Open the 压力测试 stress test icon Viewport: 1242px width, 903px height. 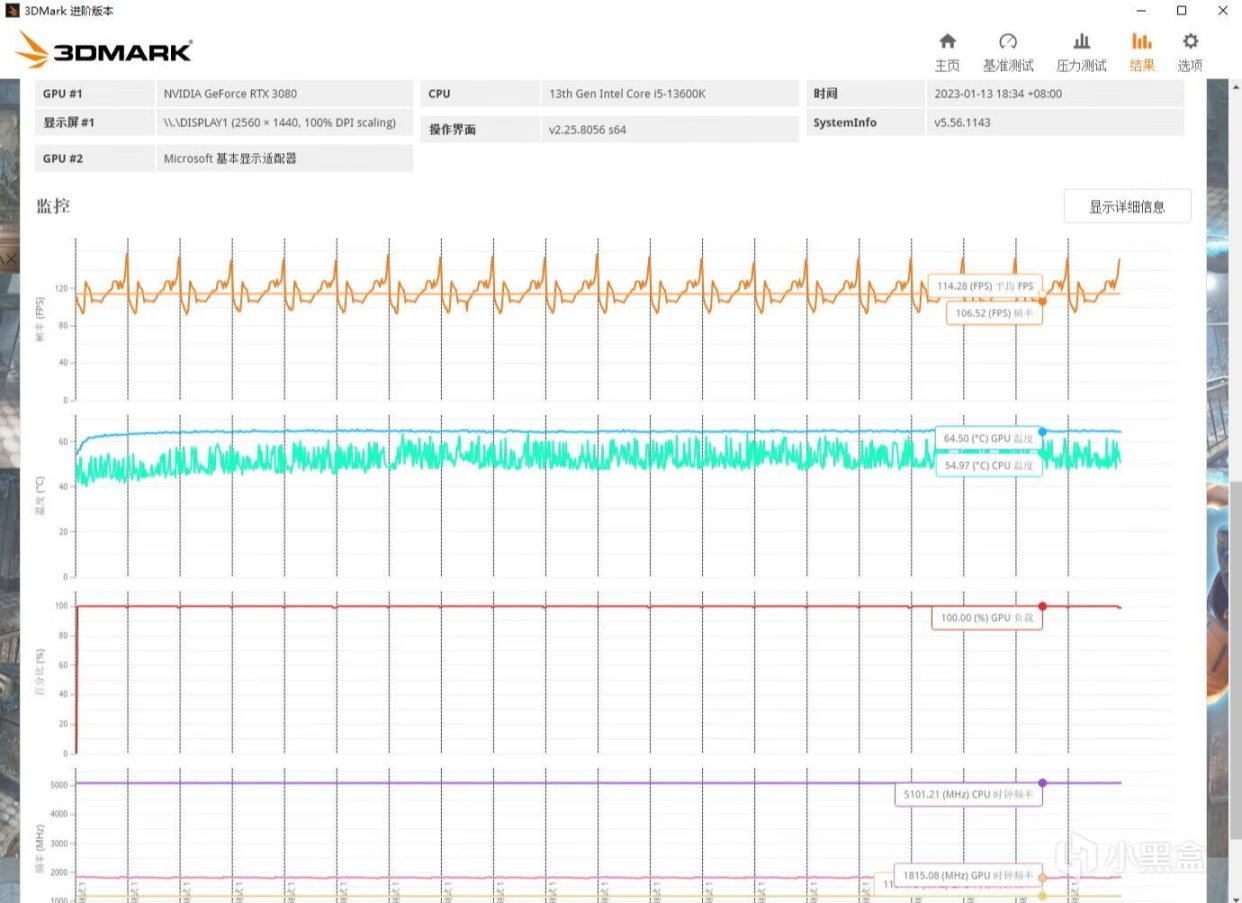click(1081, 42)
